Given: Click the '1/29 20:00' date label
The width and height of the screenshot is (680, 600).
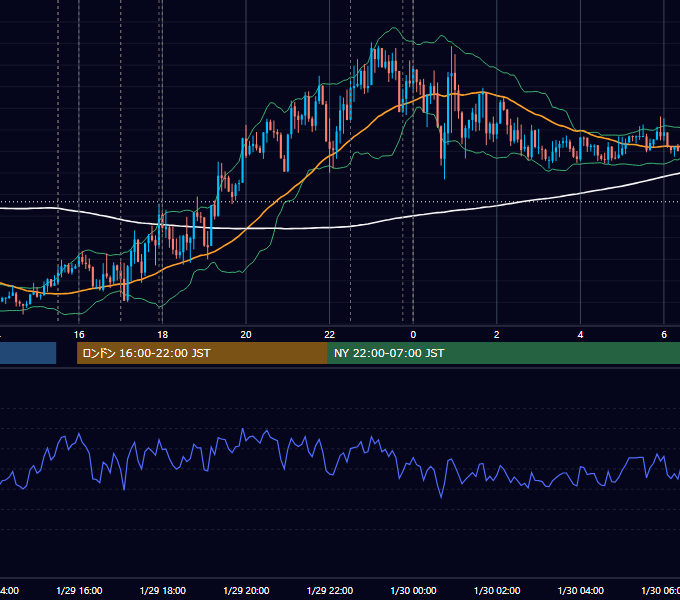Looking at the screenshot, I should point(246,590).
